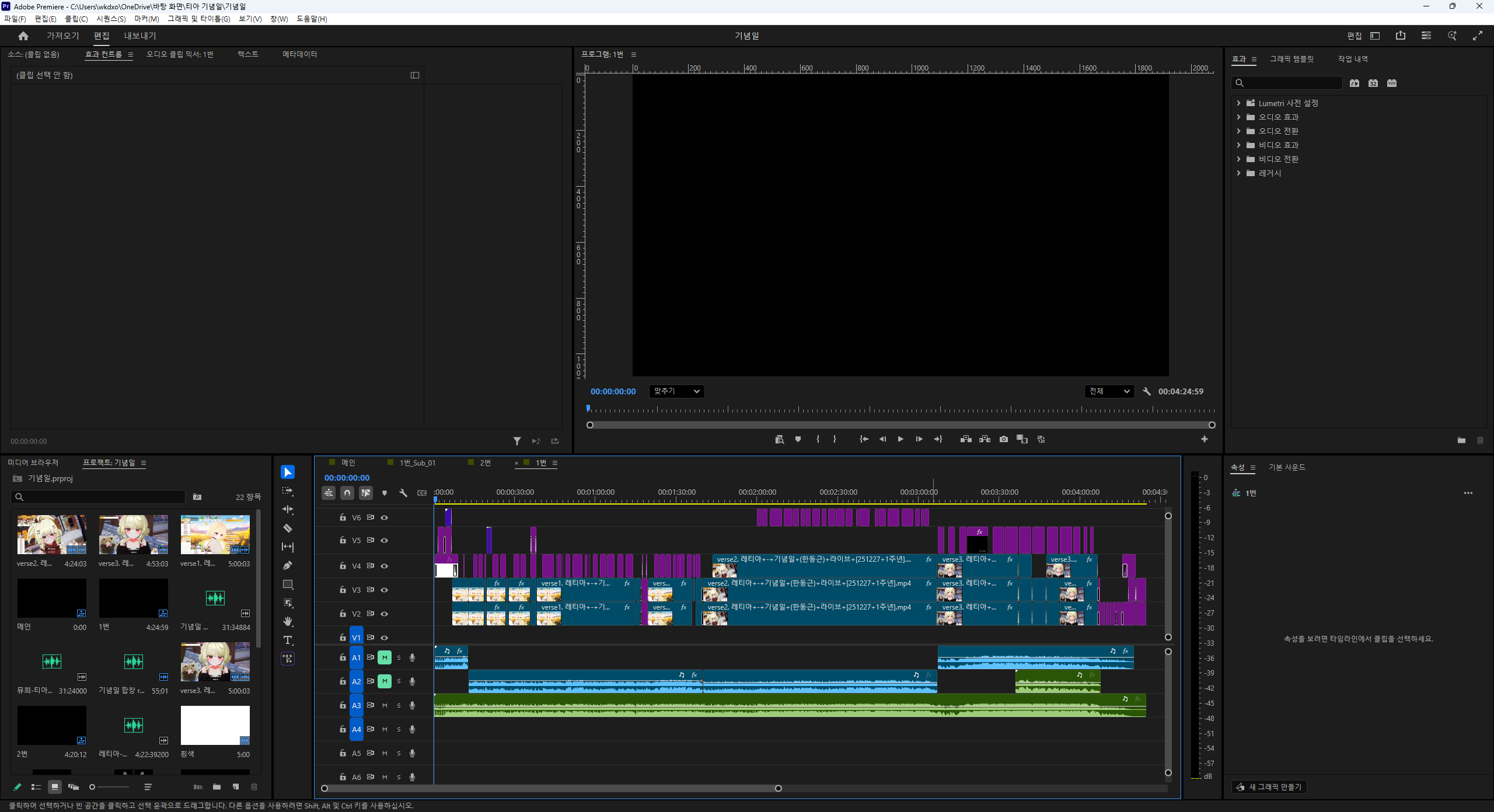Toggle Linked Selection in timeline
The image size is (1494, 812).
pos(366,493)
